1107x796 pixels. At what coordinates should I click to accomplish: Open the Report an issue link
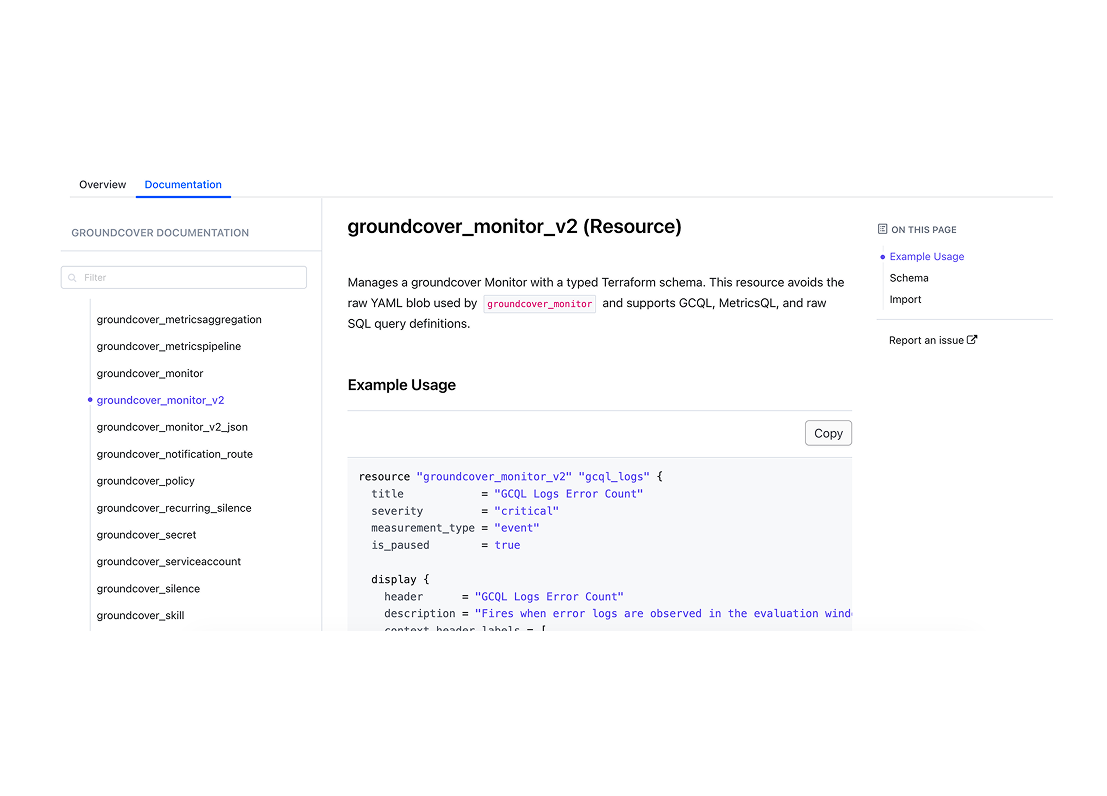pos(926,340)
